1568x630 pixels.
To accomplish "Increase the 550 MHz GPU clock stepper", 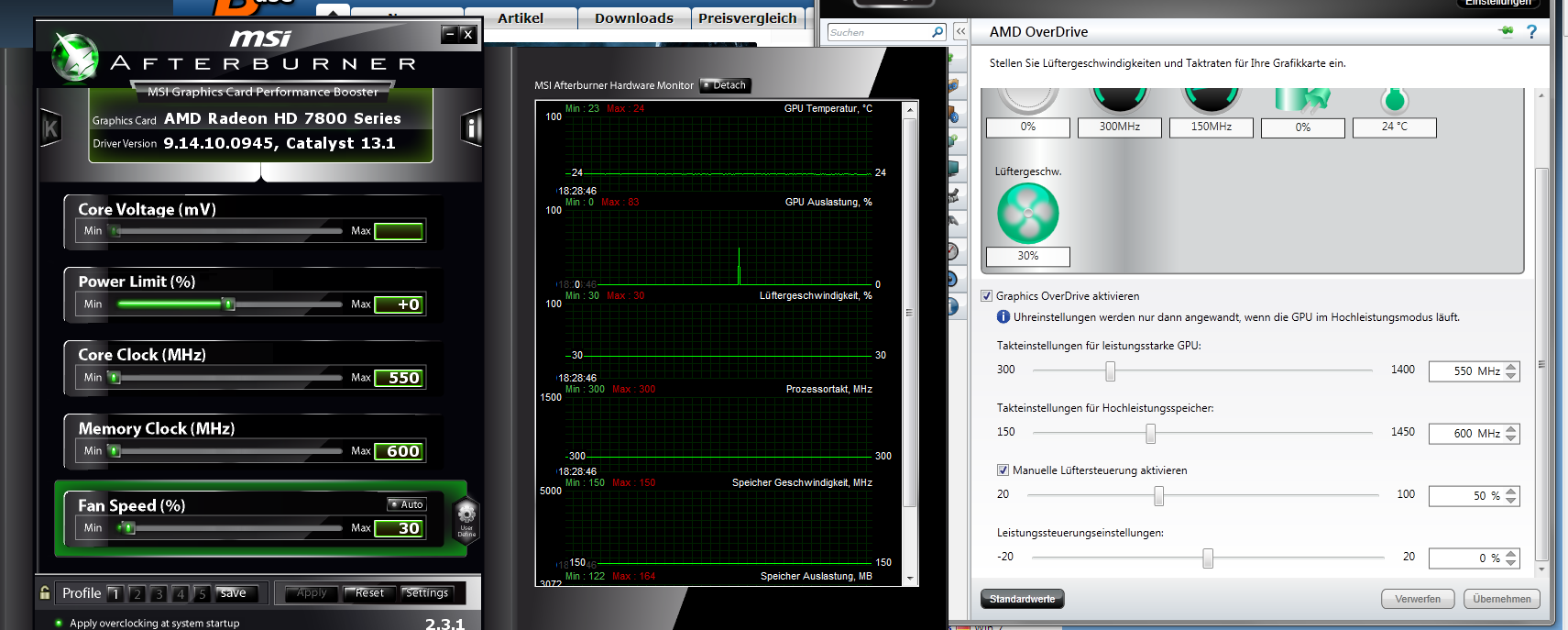I will click(x=1511, y=367).
